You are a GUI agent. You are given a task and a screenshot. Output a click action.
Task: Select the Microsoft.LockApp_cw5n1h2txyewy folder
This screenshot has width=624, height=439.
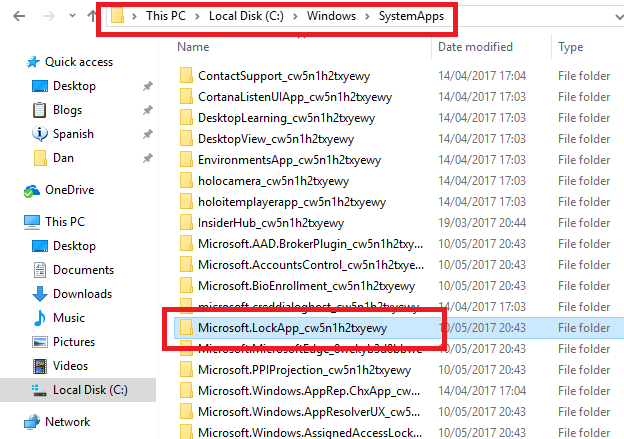[x=292, y=328]
